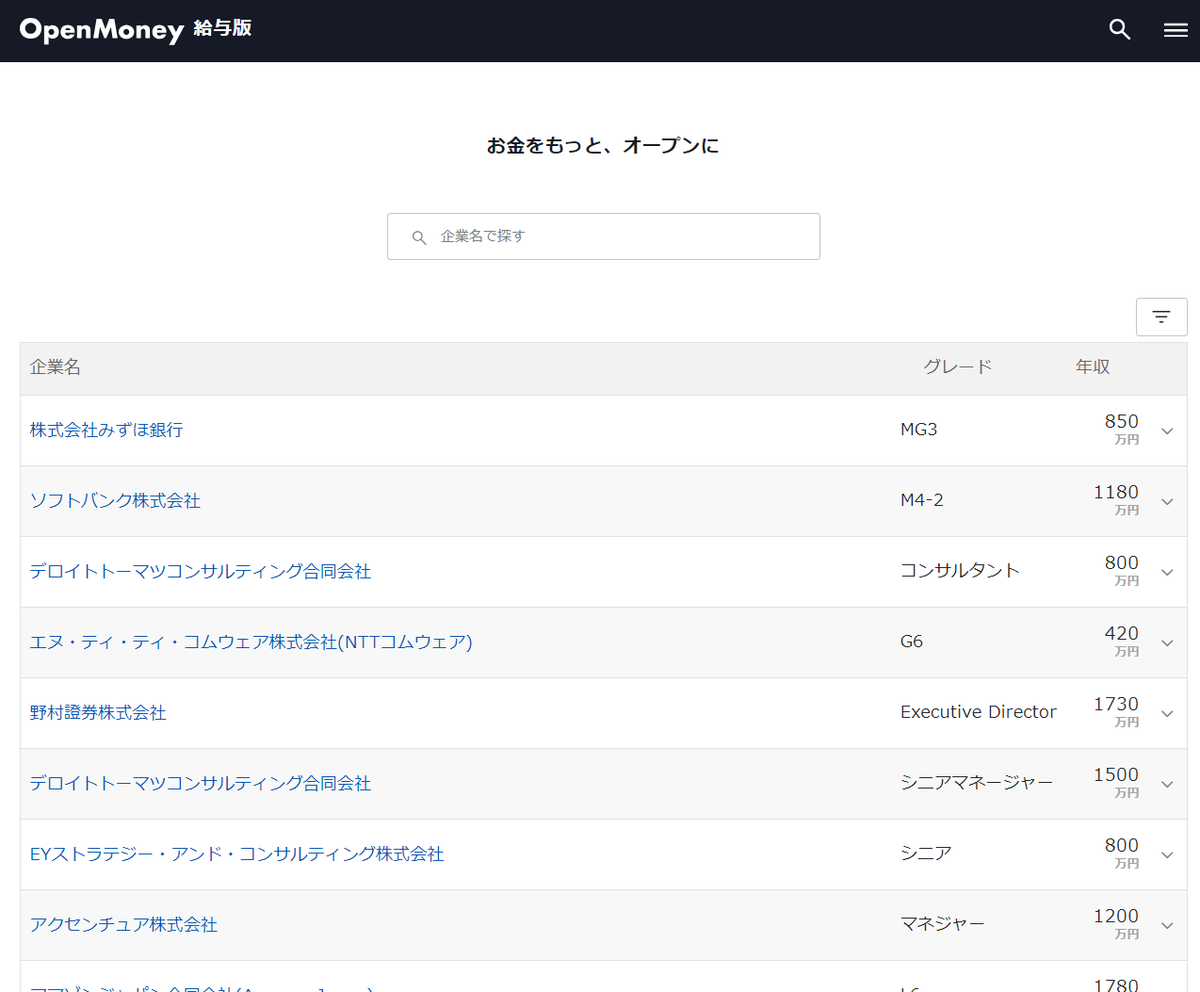Click the シニアマネージャー grade cell
This screenshot has width=1200, height=992.
[x=977, y=783]
